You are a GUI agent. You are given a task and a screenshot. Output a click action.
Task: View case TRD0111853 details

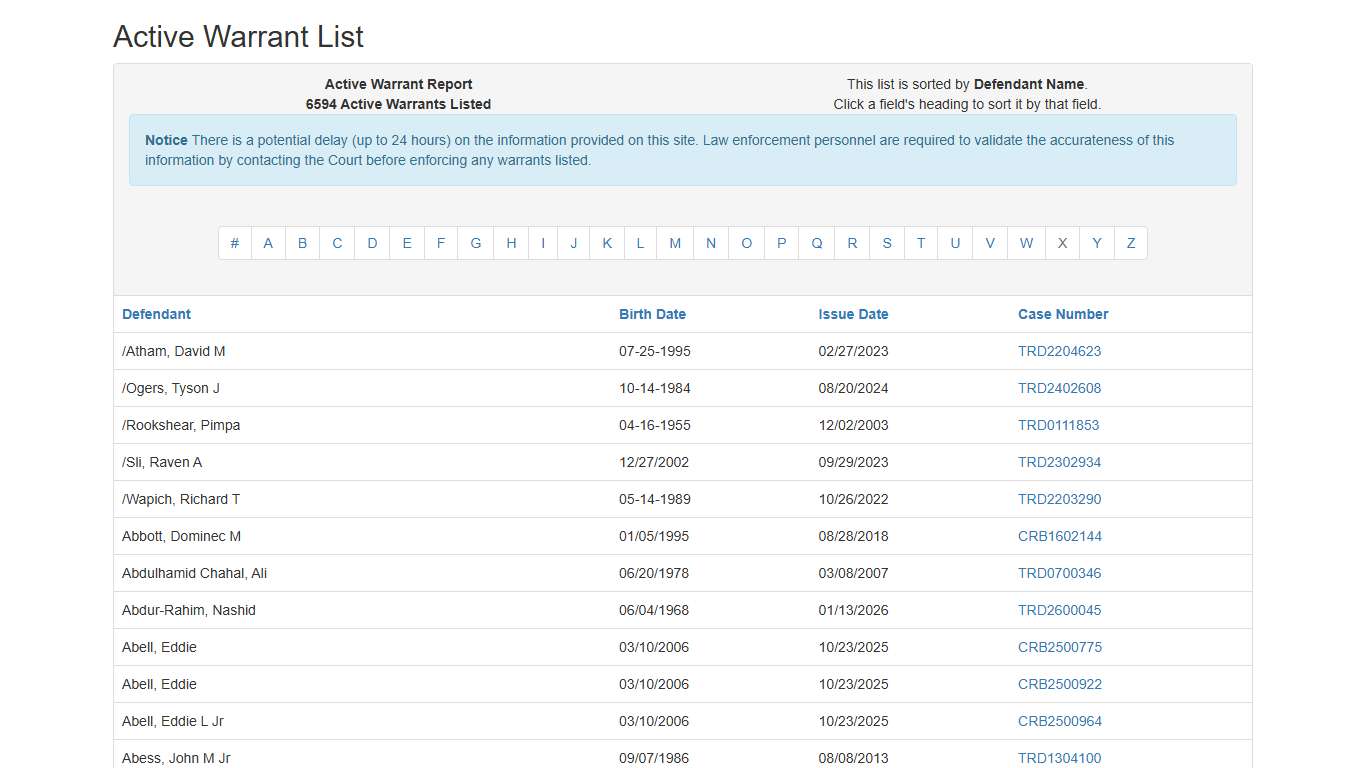click(1058, 425)
